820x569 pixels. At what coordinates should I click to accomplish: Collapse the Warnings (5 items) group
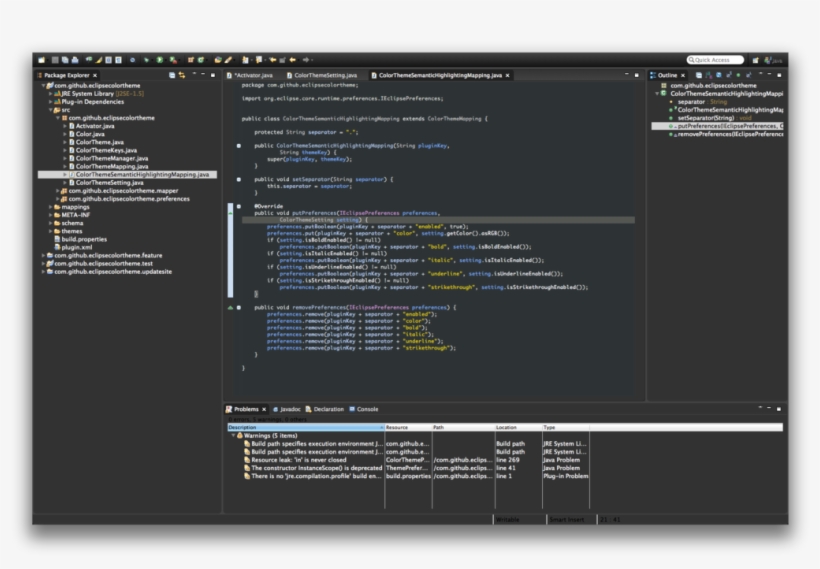coord(234,435)
